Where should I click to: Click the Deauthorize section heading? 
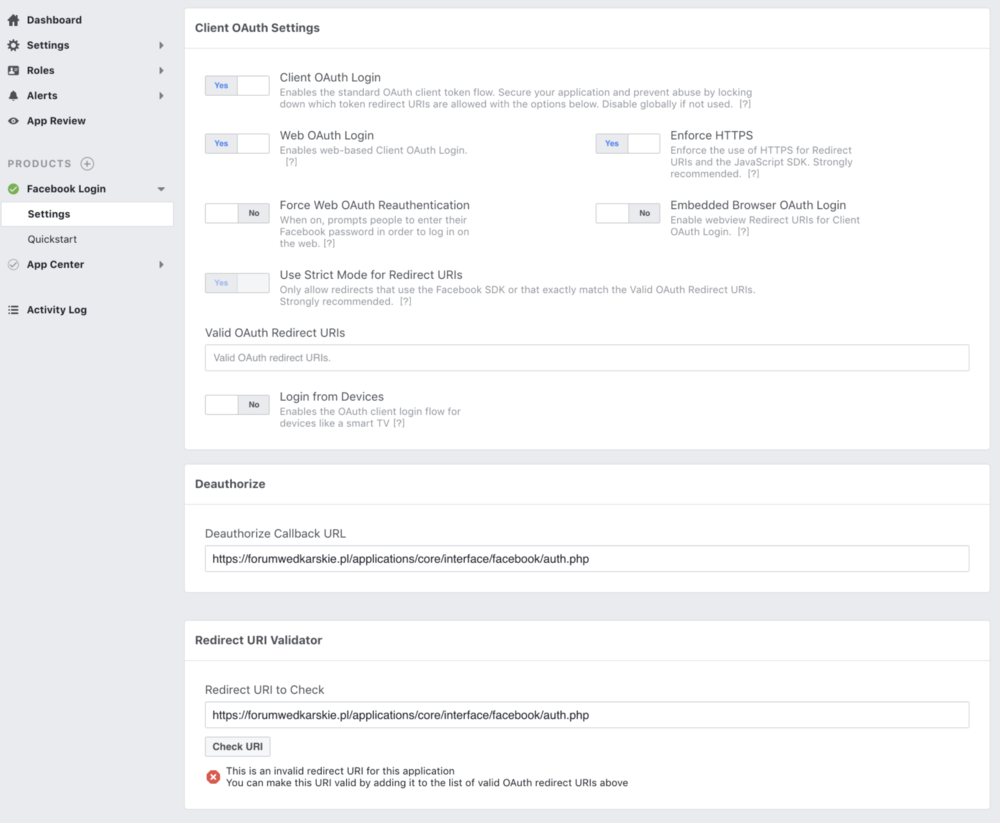click(x=230, y=484)
